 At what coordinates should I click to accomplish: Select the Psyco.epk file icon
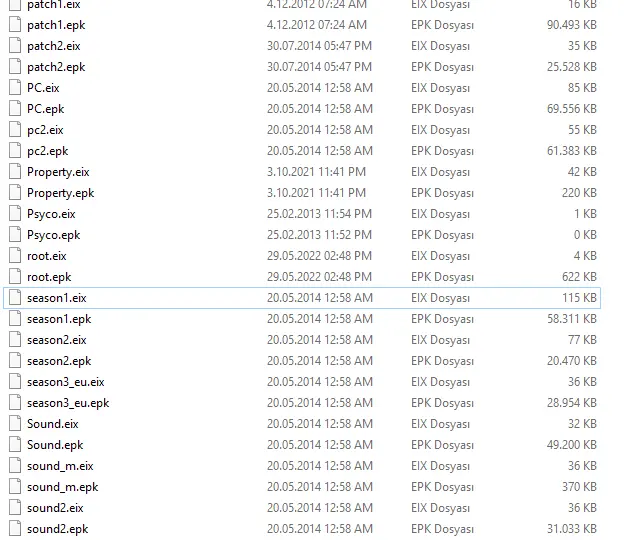click(14, 235)
